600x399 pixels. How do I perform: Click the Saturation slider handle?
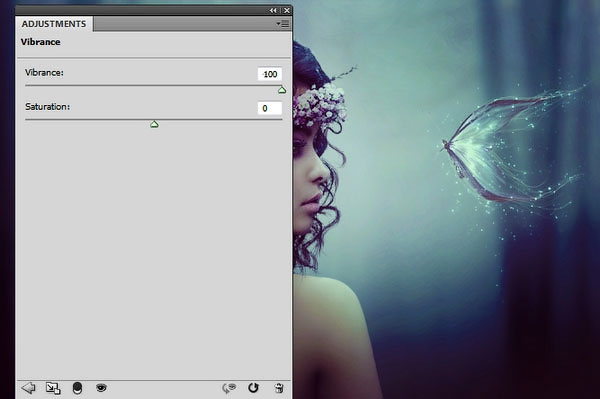click(154, 124)
